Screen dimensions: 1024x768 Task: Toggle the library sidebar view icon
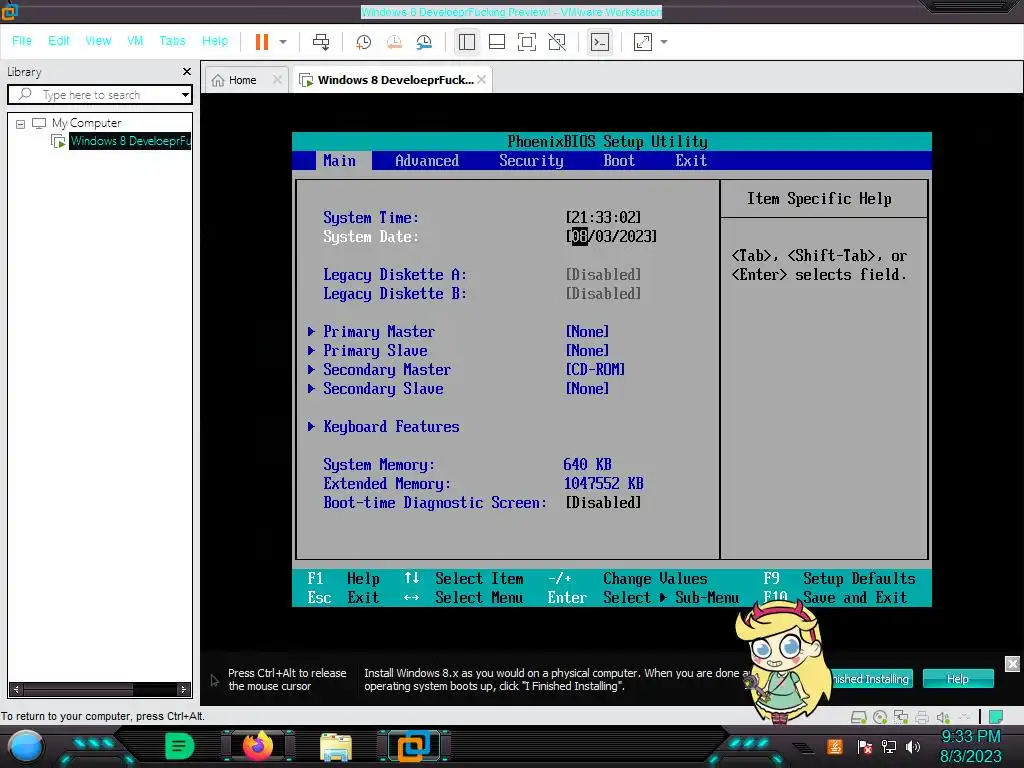466,42
